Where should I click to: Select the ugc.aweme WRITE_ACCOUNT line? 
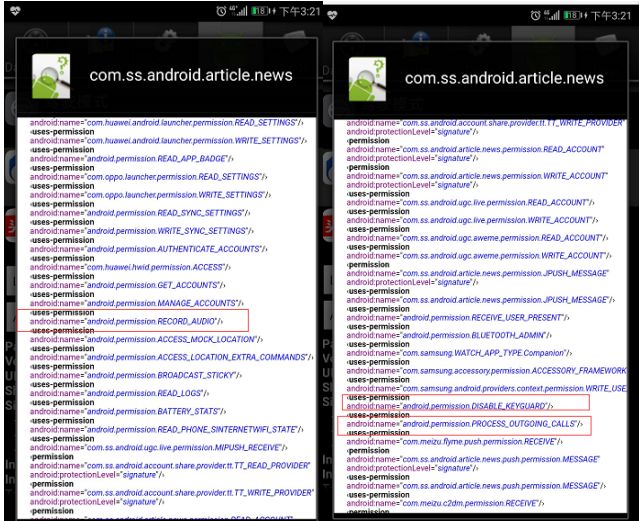tap(479, 256)
